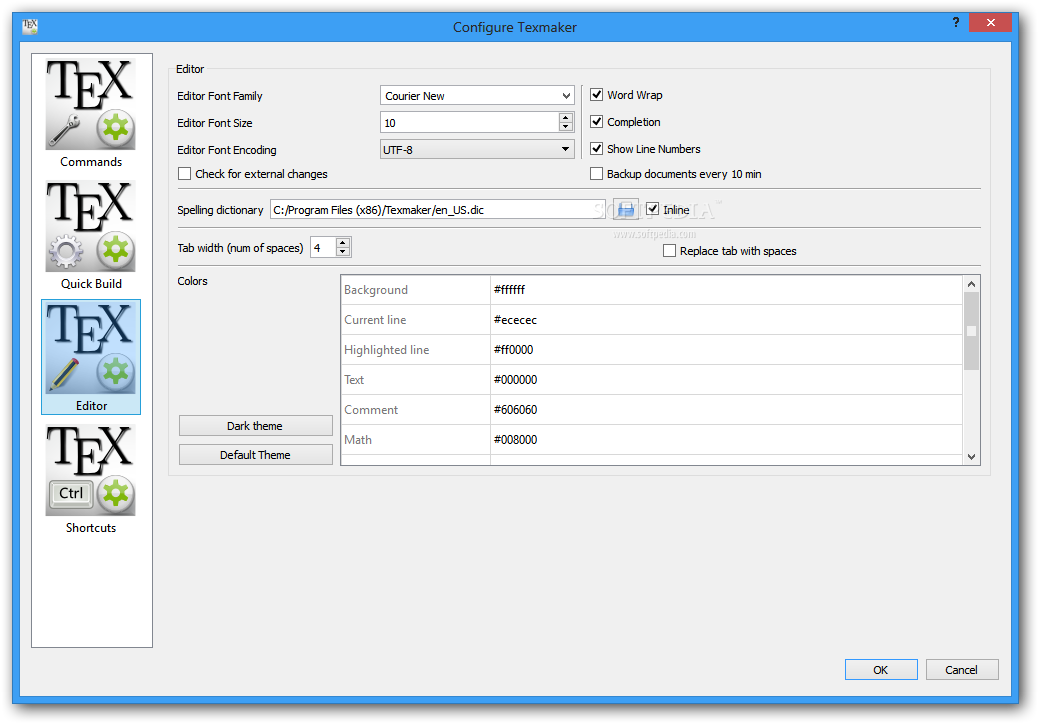Image resolution: width=1039 pixels, height=724 pixels.
Task: Open the Editor Font Family dropdown
Action: (x=477, y=95)
